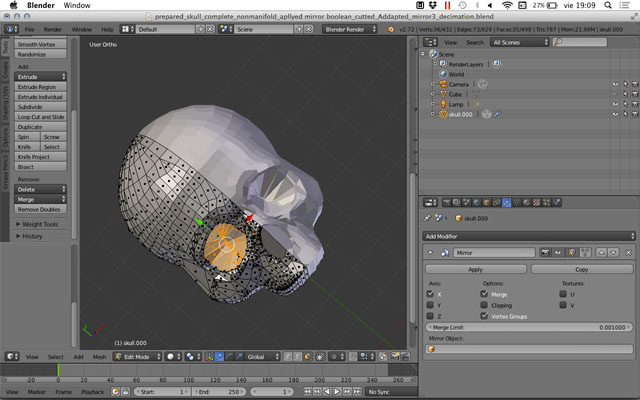
Task: Toggle X axis checkbox in Mirror modifier
Action: 430,294
